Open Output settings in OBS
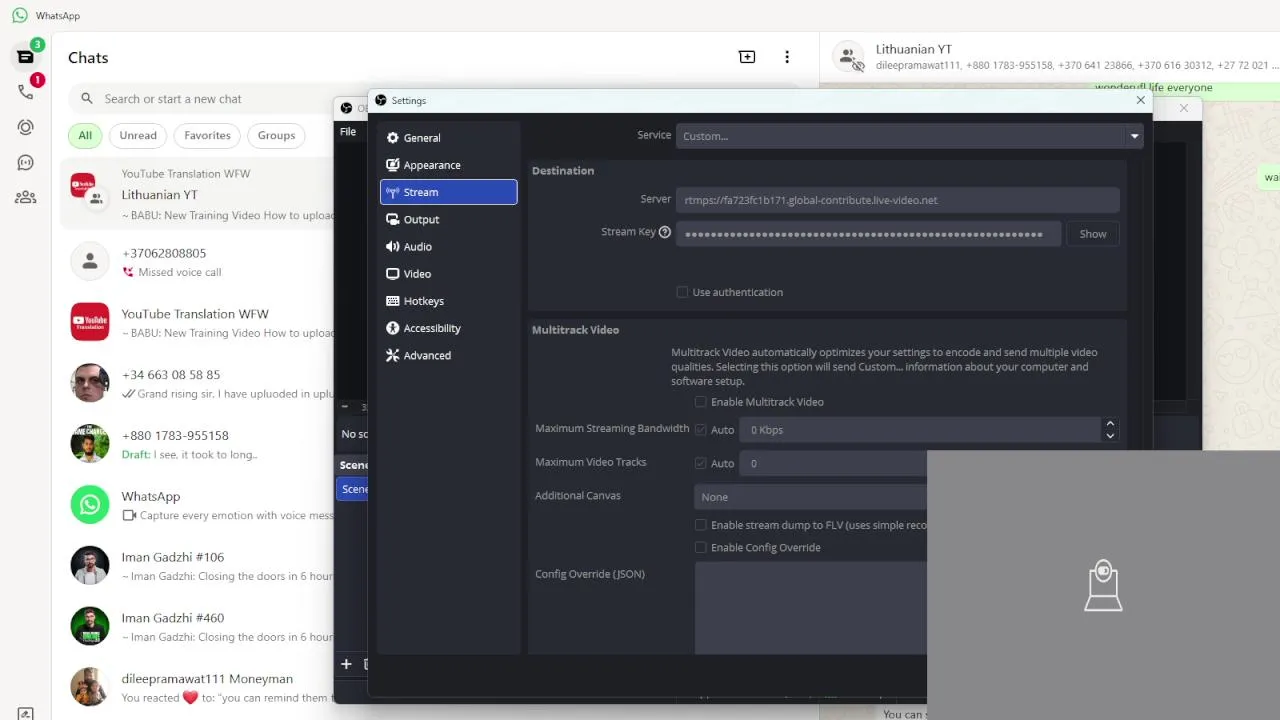1280x720 pixels. 449,219
